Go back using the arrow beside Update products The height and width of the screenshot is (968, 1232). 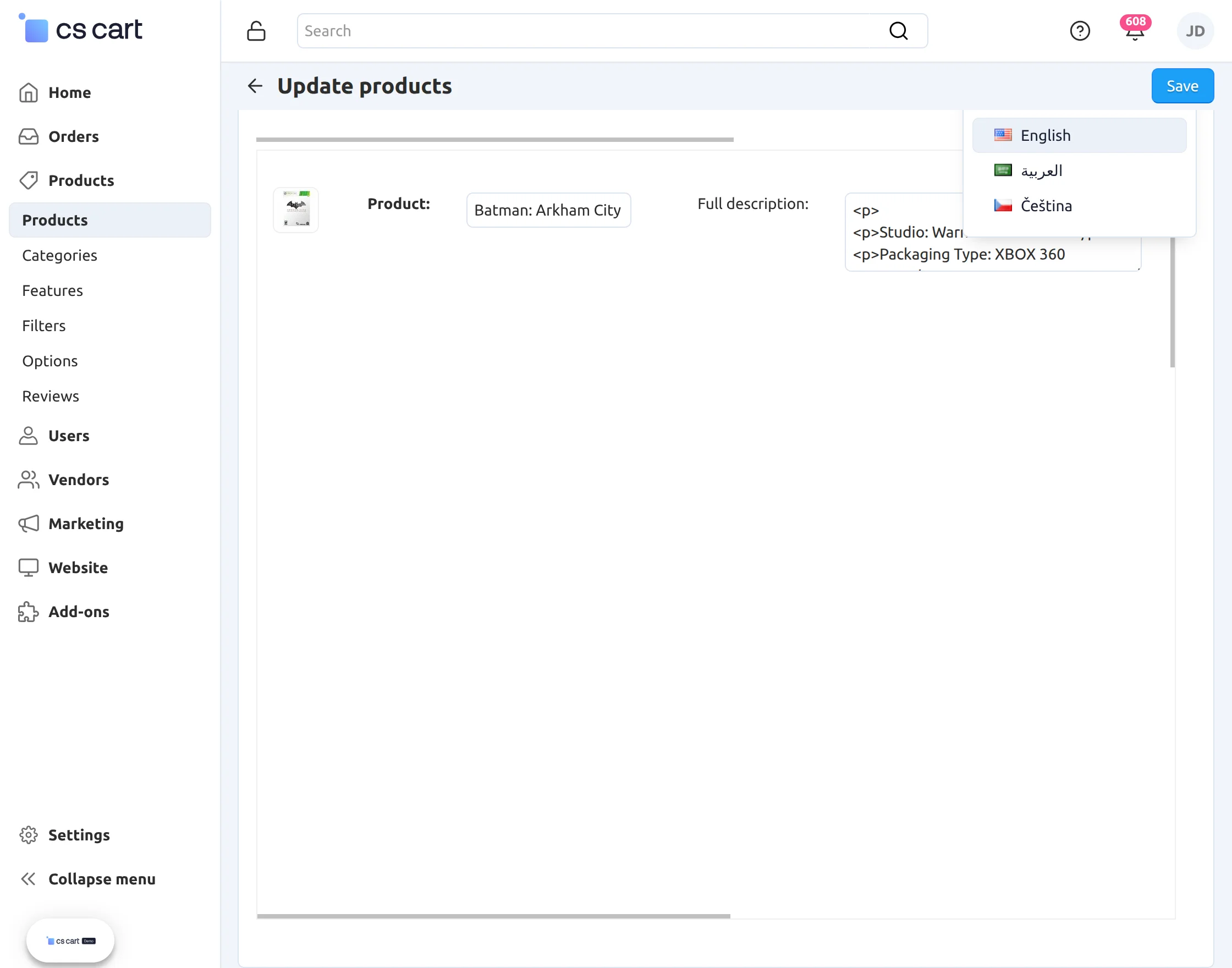(255, 86)
